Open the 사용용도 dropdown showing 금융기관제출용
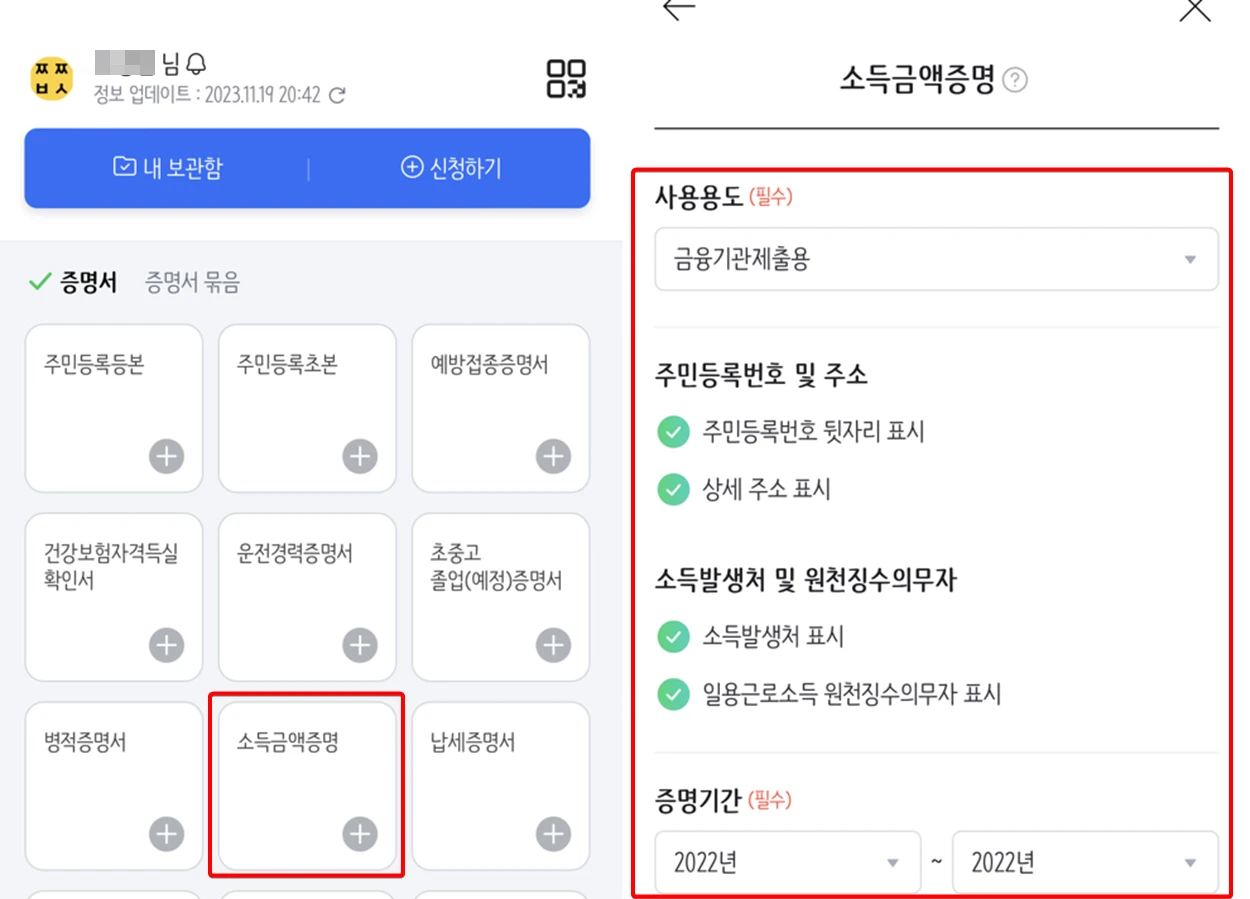The height and width of the screenshot is (899, 1250). point(935,259)
